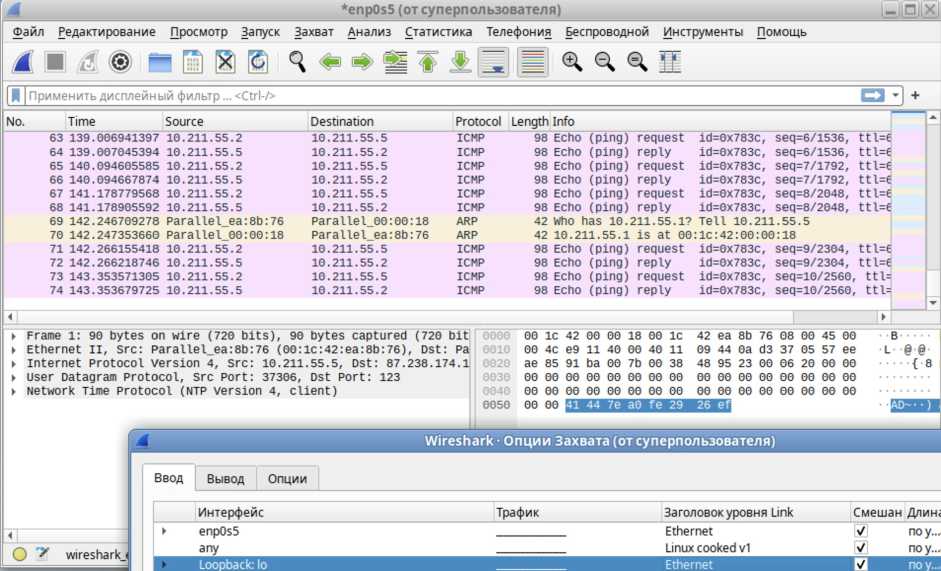Expand the User Datagram Protocol details
This screenshot has width=941, height=571.
coord(13,378)
